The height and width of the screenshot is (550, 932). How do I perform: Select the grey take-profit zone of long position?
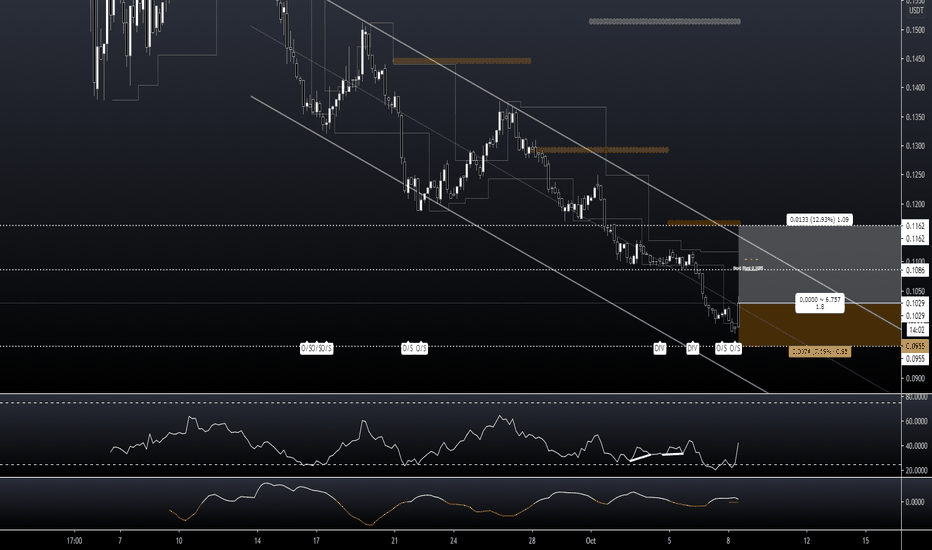820,264
